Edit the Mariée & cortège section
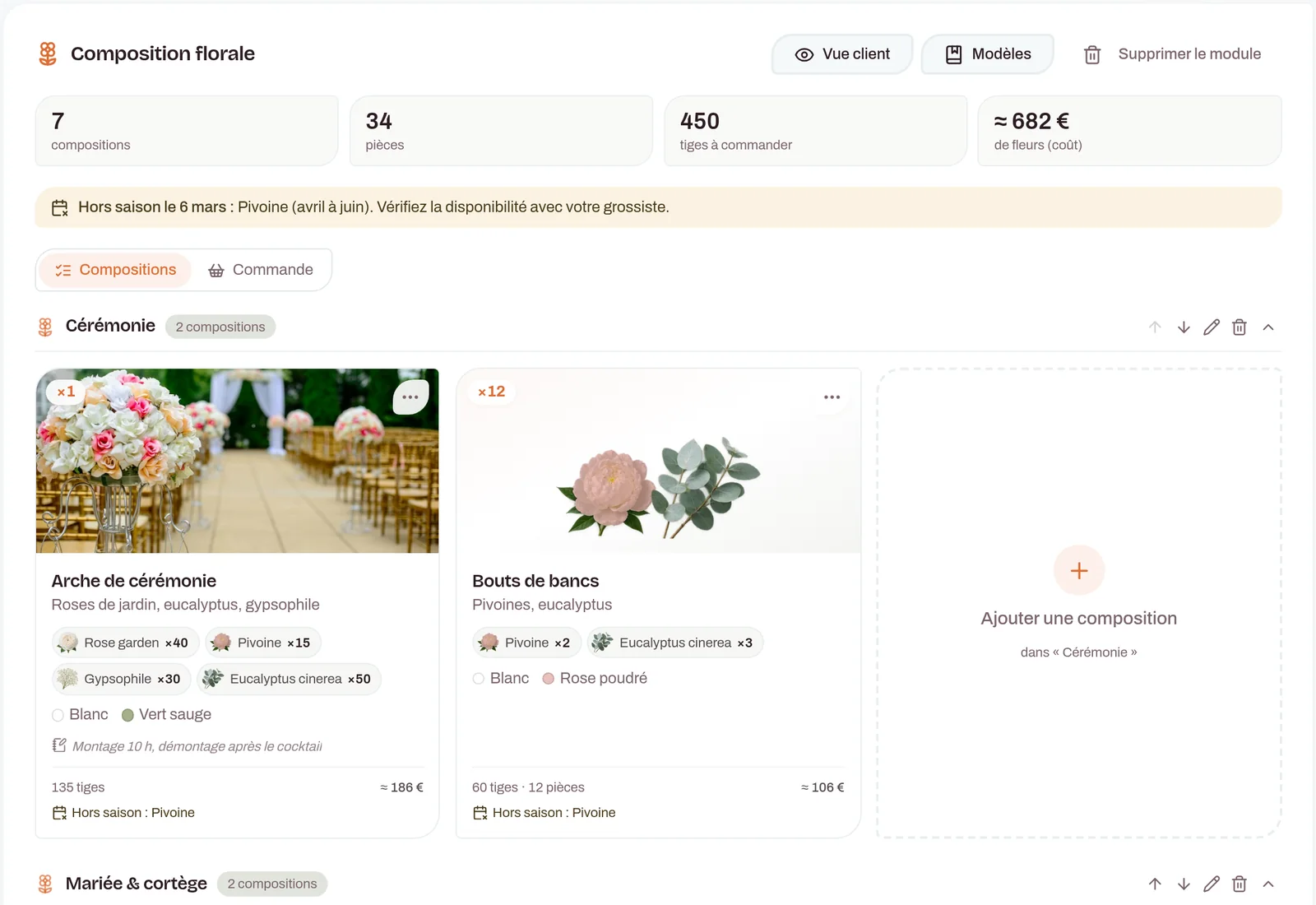The image size is (1316, 905). [1212, 884]
